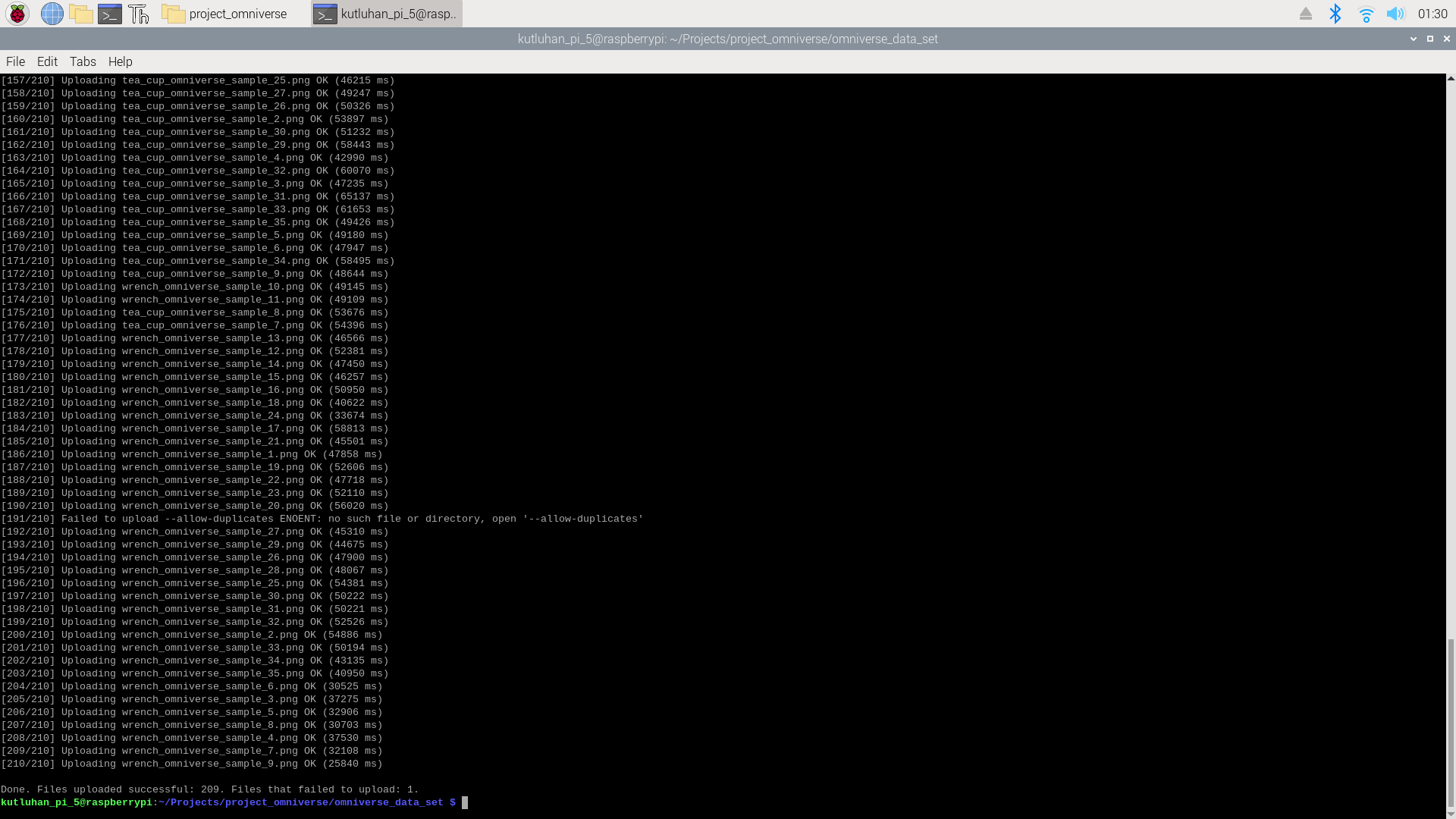The height and width of the screenshot is (819, 1456).
Task: Open the Raspberry Pi main menu
Action: (17, 14)
